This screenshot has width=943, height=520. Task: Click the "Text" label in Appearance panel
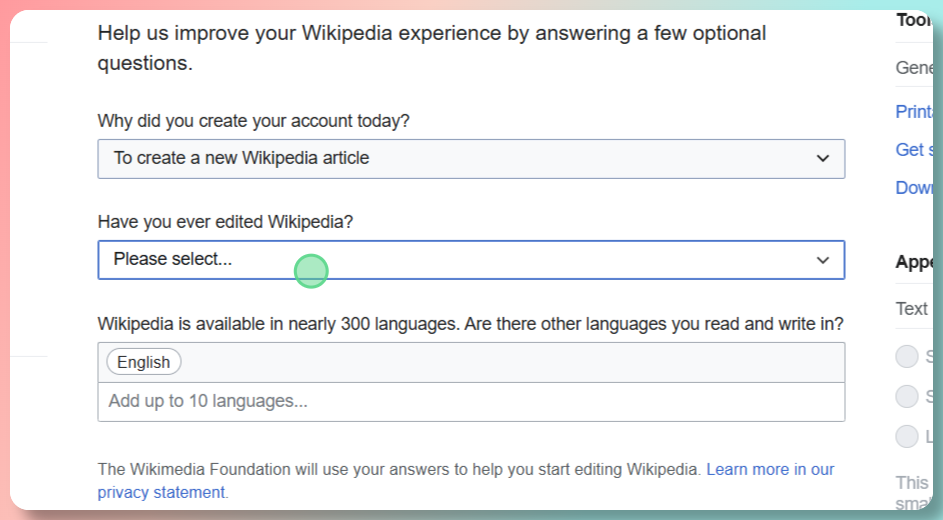click(x=912, y=308)
